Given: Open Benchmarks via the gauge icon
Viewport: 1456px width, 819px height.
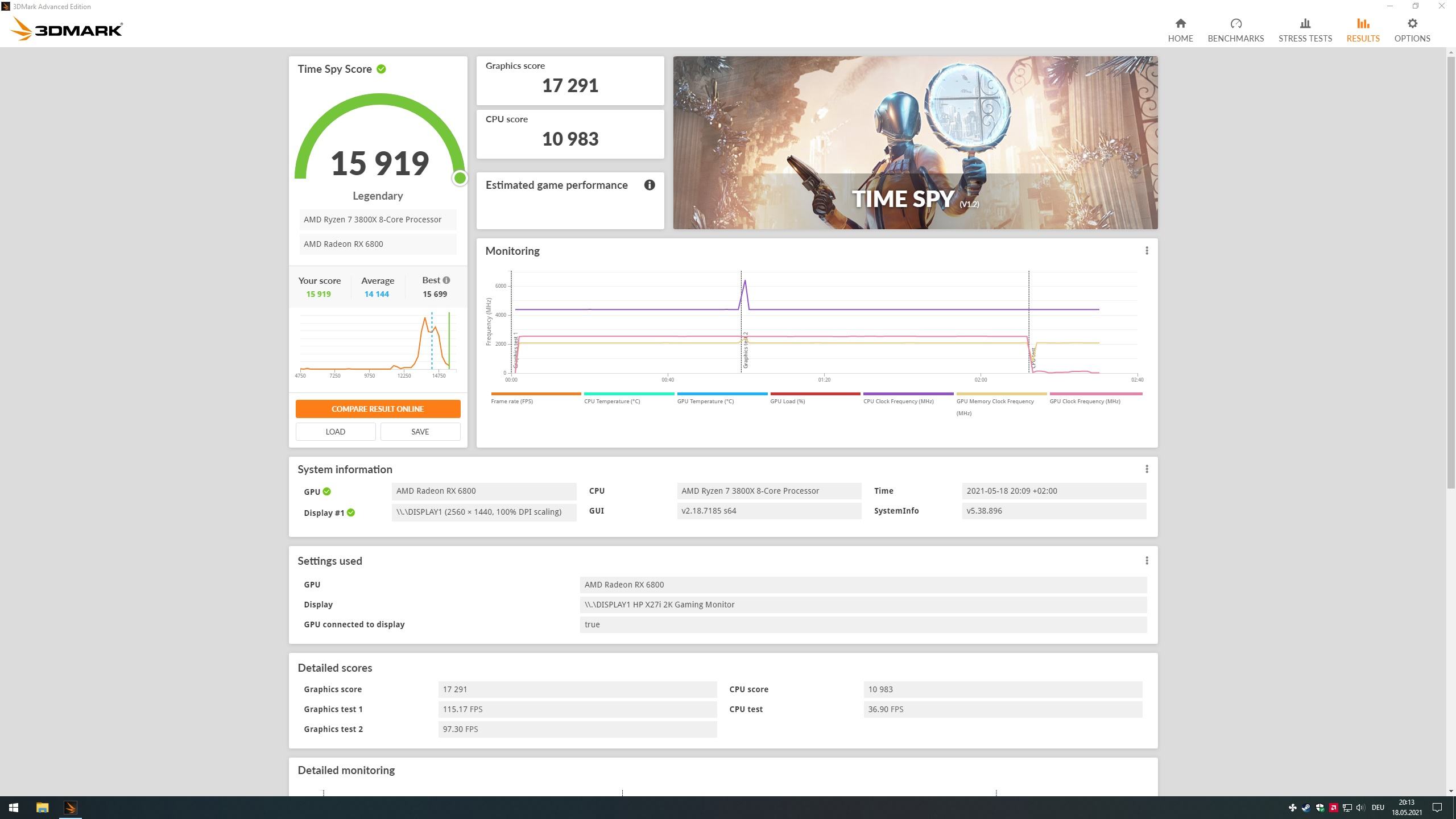Looking at the screenshot, I should (1235, 24).
